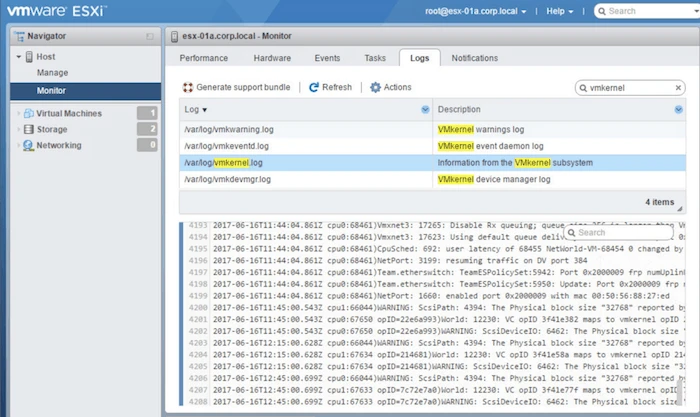Select the /var/log/vmkeventd.log row
Screen dimensions: 700x417
click(x=433, y=146)
